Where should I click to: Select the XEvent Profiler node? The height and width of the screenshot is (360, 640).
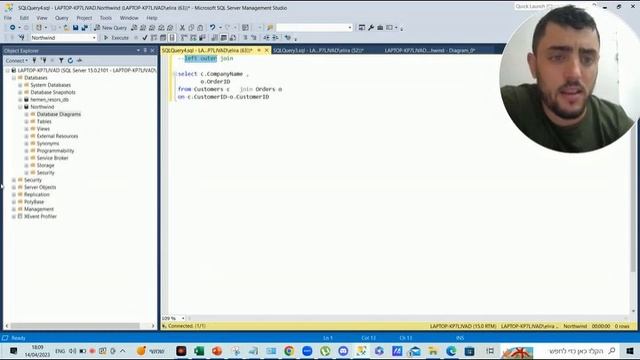40,217
